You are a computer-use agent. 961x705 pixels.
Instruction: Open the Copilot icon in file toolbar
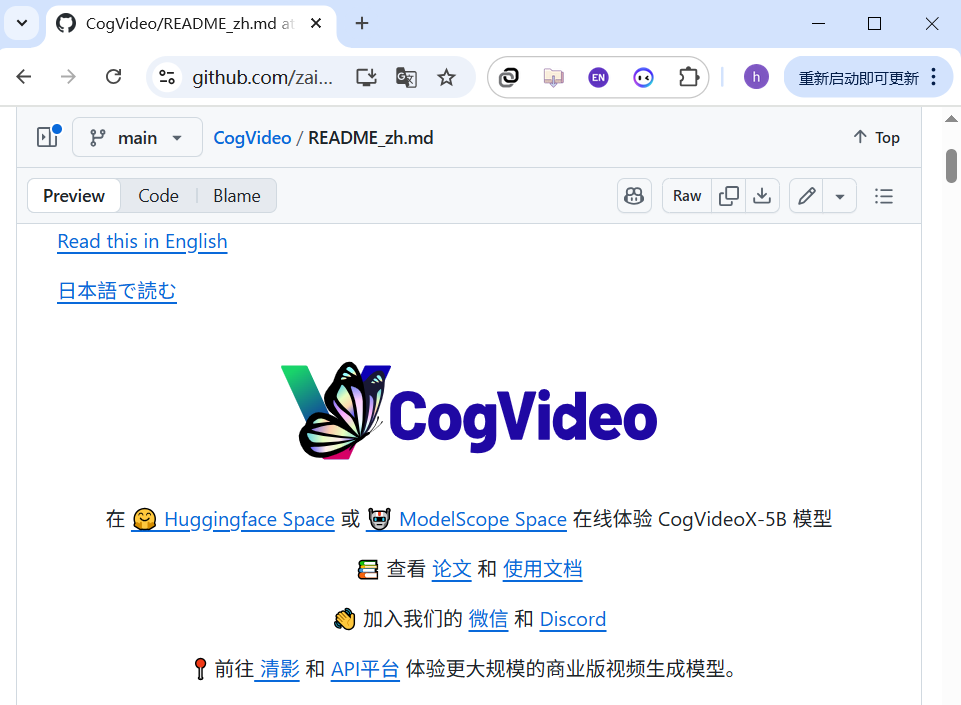pos(634,195)
